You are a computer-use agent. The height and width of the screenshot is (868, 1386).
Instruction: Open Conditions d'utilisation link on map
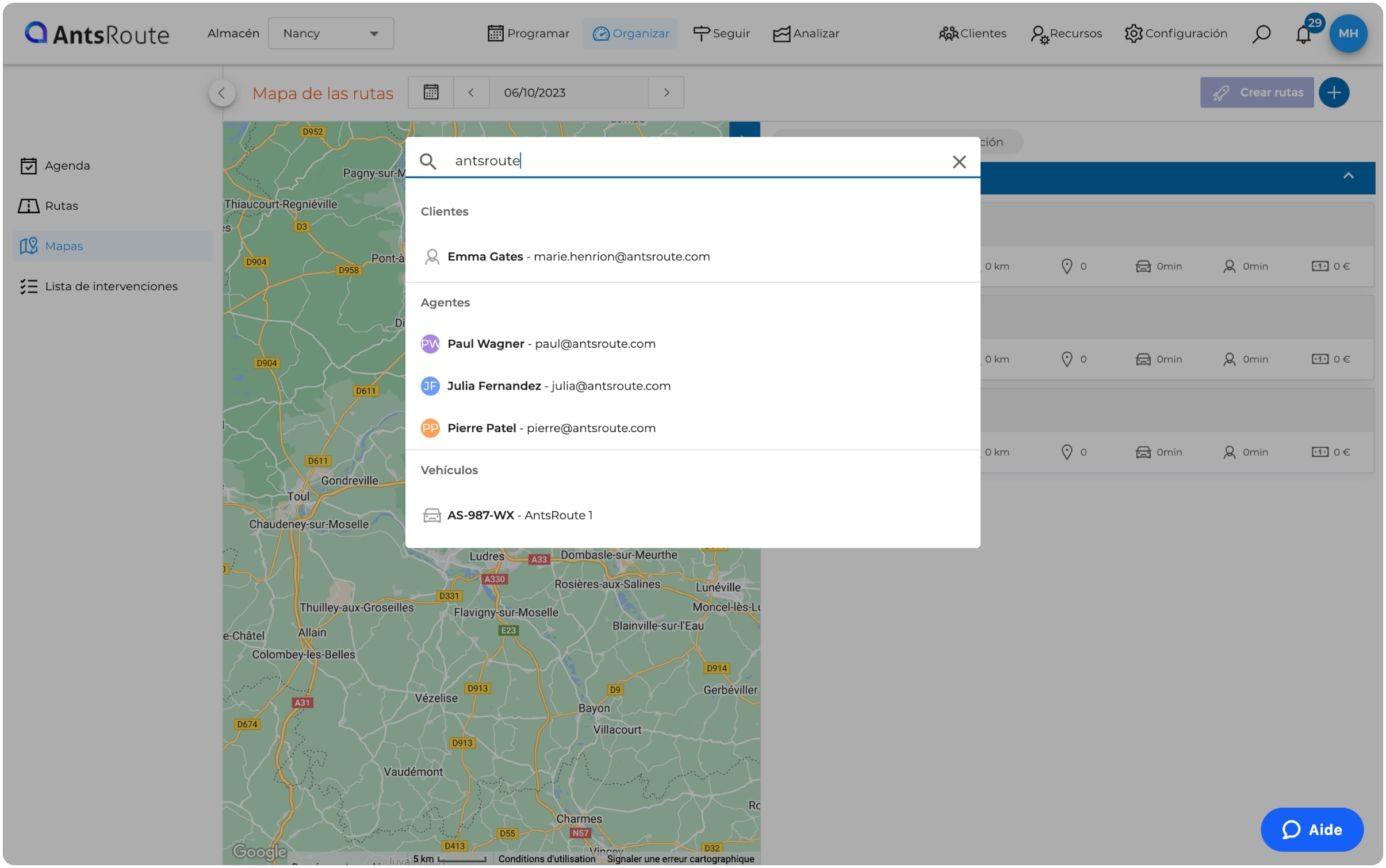point(546,859)
